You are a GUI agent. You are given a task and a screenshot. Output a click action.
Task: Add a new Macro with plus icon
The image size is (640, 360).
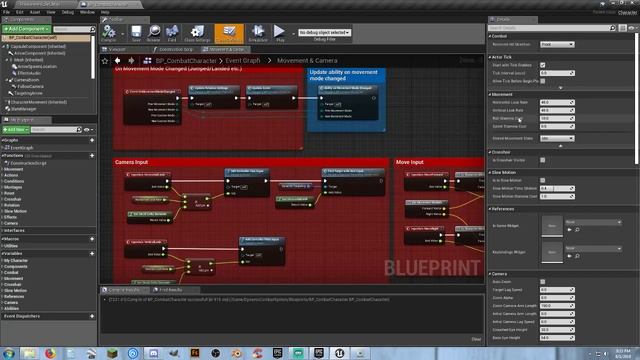coord(92,239)
